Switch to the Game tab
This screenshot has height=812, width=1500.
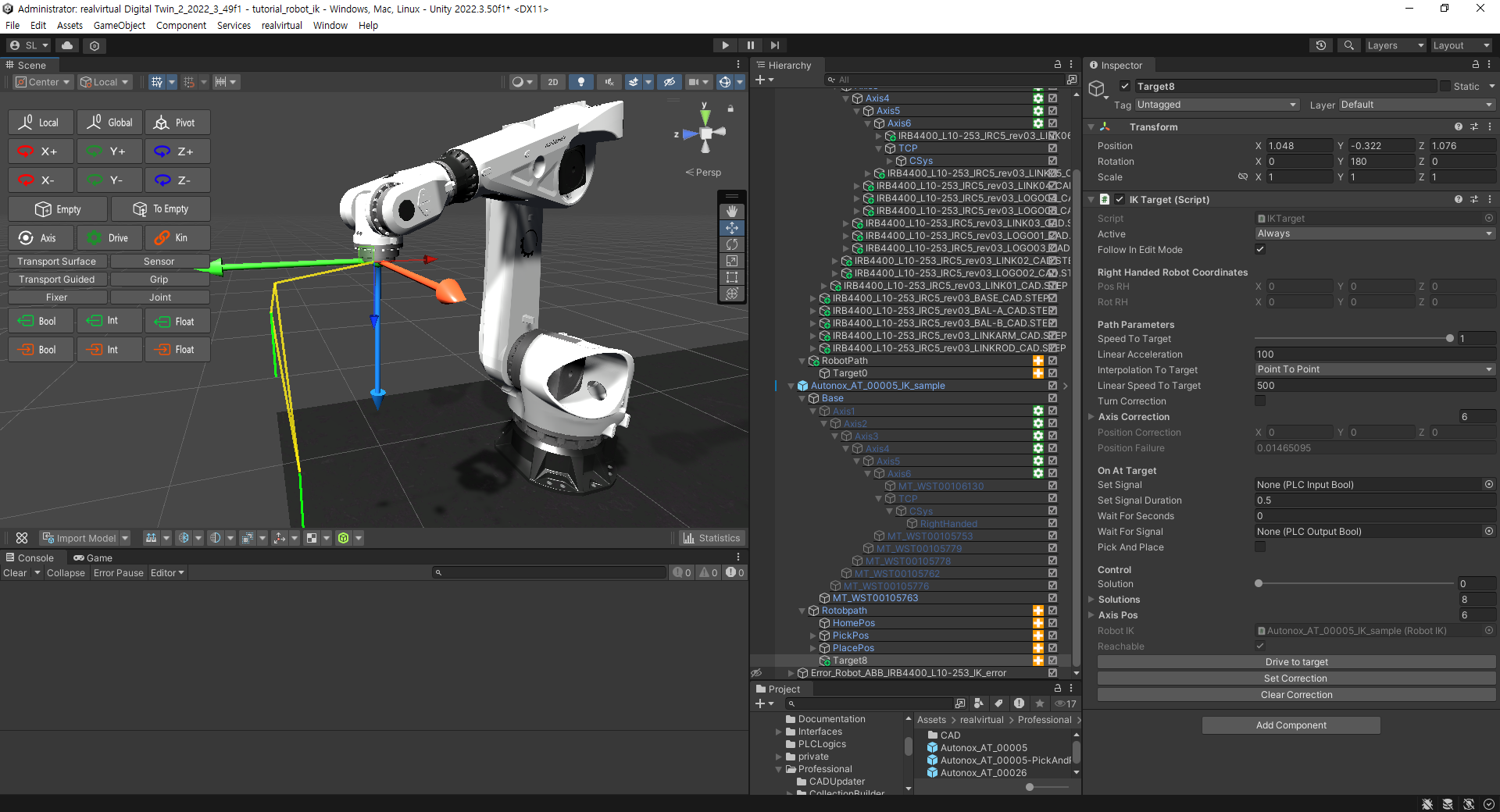click(x=93, y=558)
